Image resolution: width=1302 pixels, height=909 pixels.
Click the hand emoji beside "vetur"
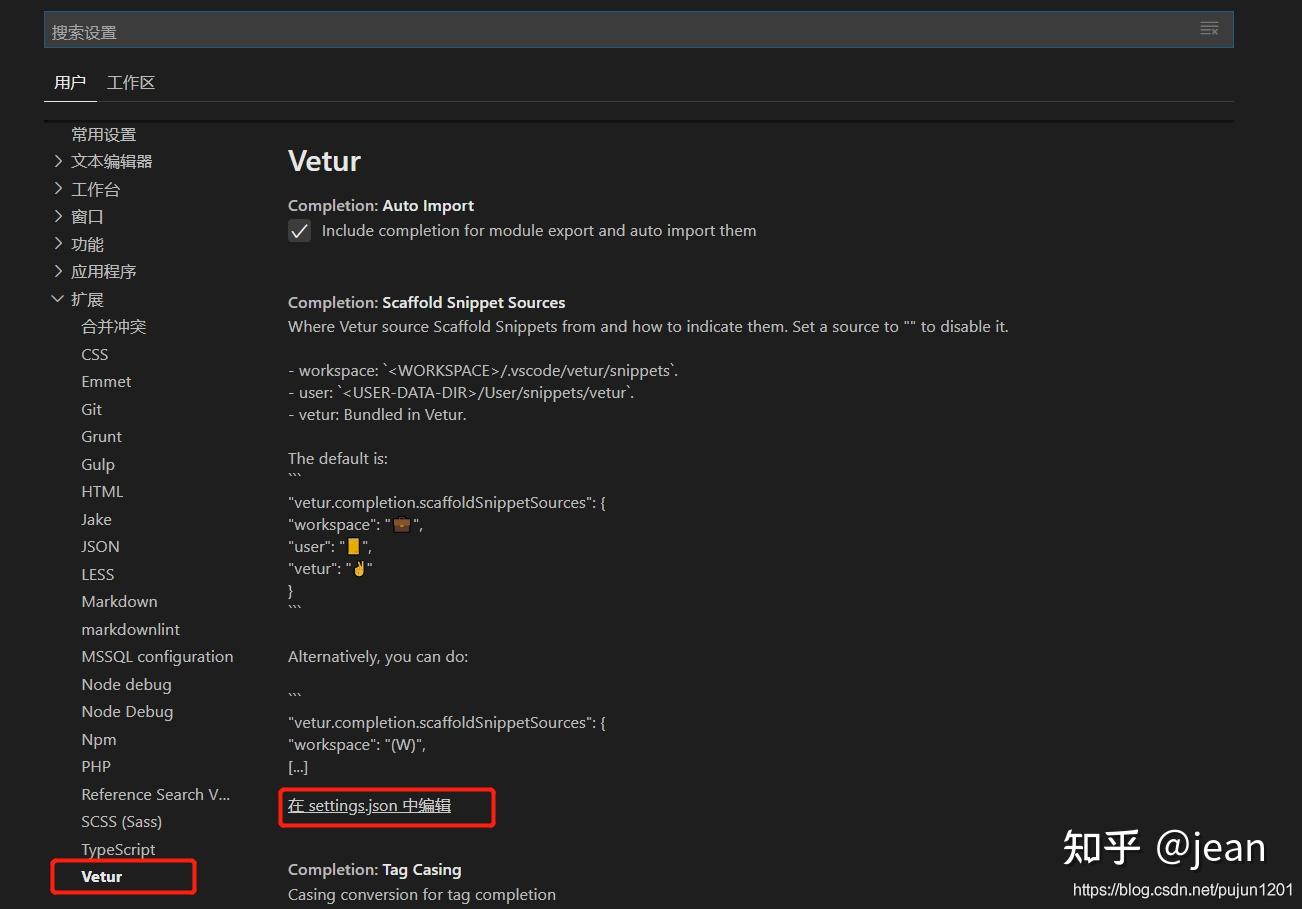point(358,568)
